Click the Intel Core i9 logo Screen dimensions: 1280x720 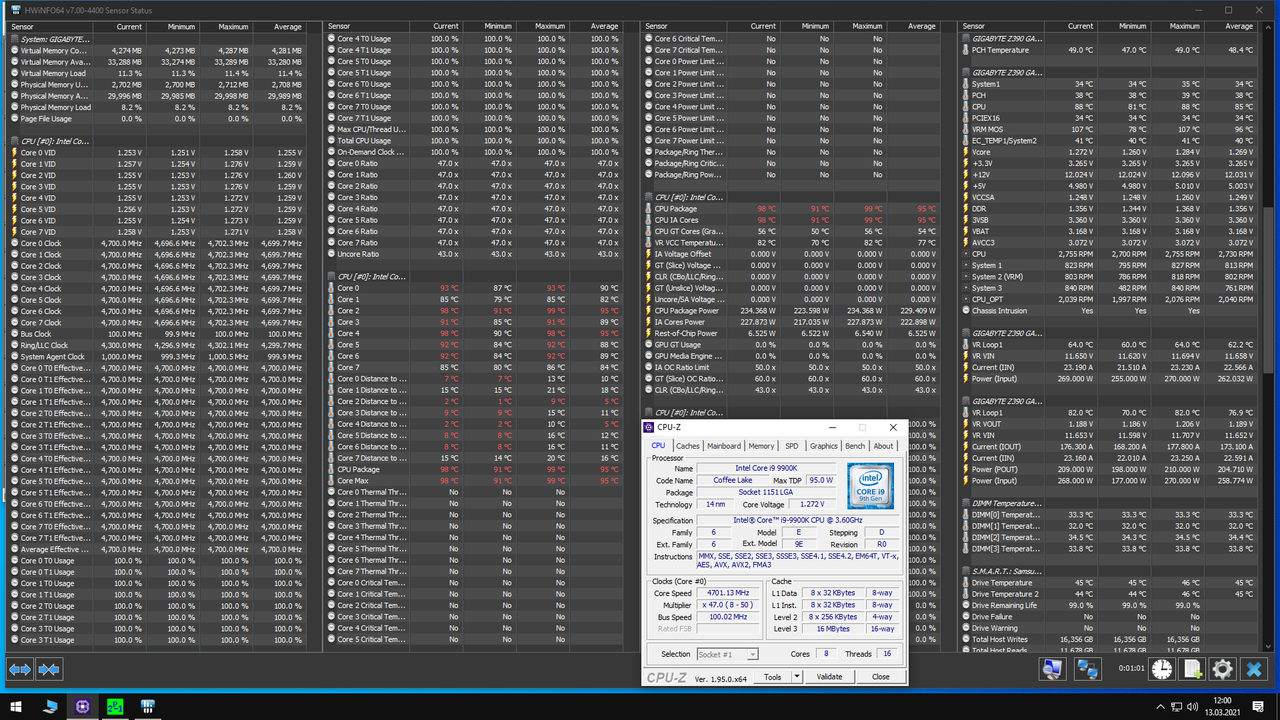(x=870, y=485)
